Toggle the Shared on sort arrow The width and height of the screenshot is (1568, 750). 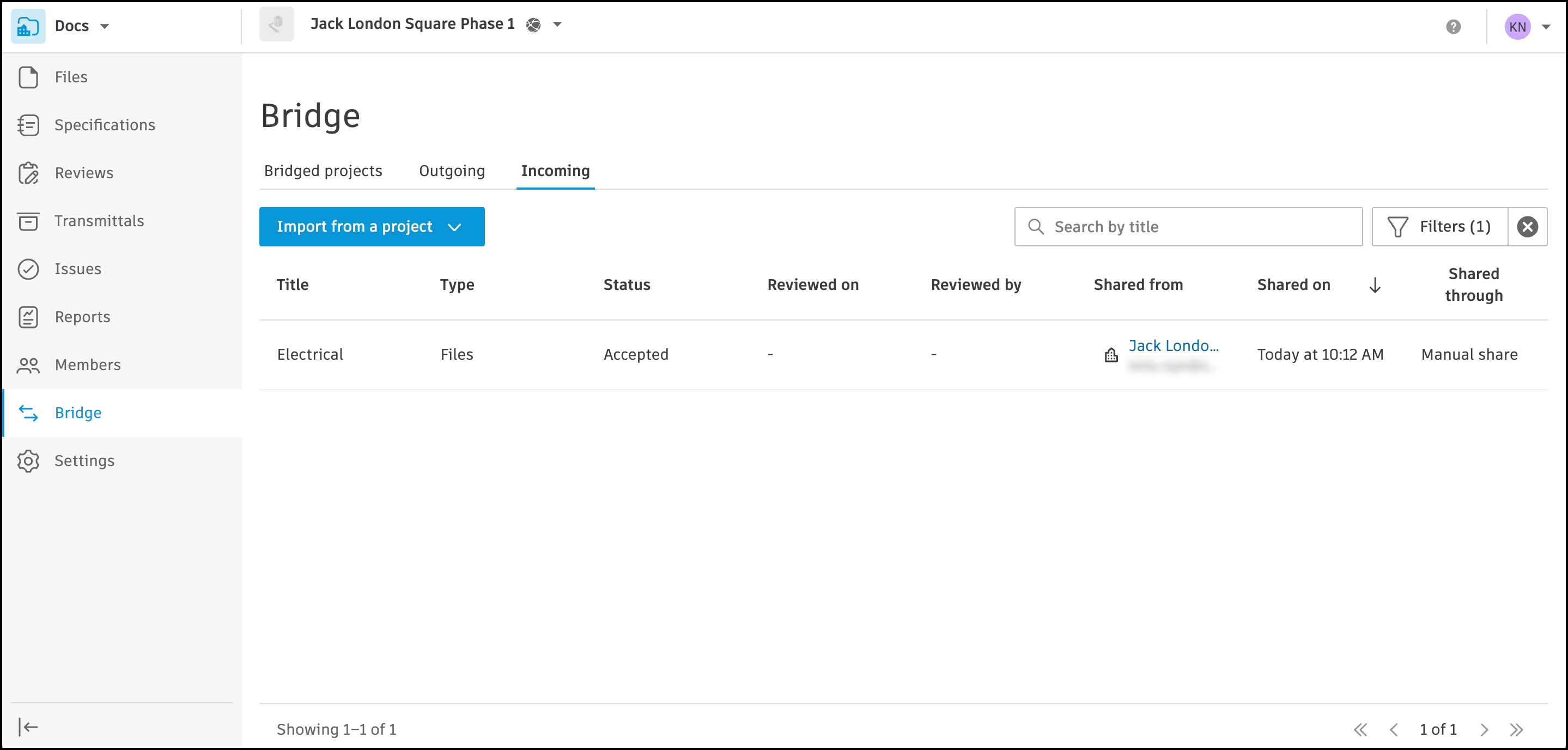click(x=1375, y=285)
